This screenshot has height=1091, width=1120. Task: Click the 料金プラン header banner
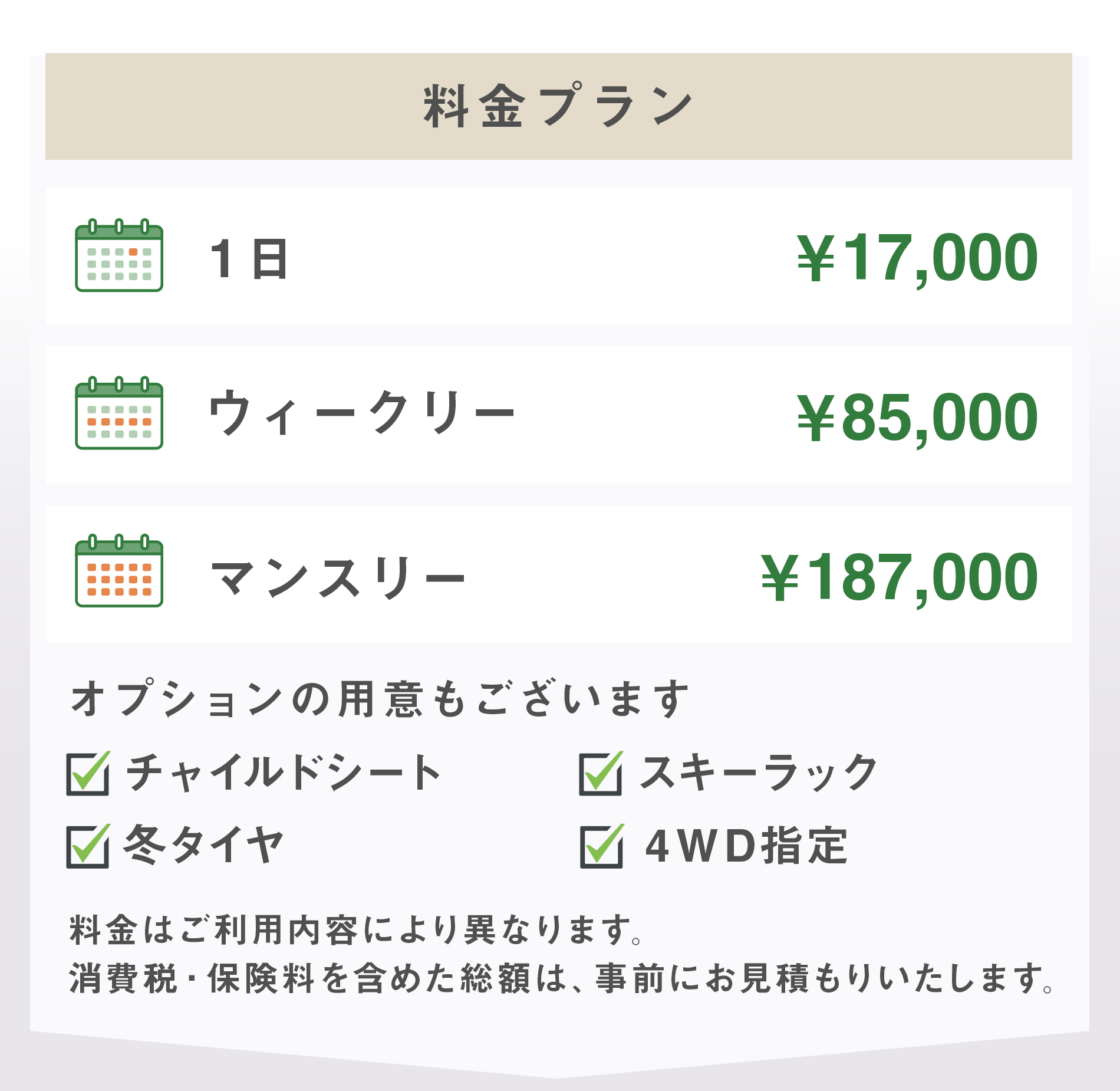click(558, 106)
